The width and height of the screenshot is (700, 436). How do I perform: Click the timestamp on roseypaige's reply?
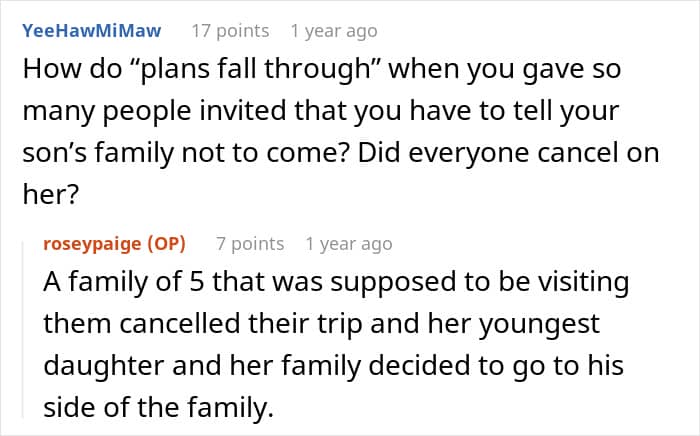(349, 244)
